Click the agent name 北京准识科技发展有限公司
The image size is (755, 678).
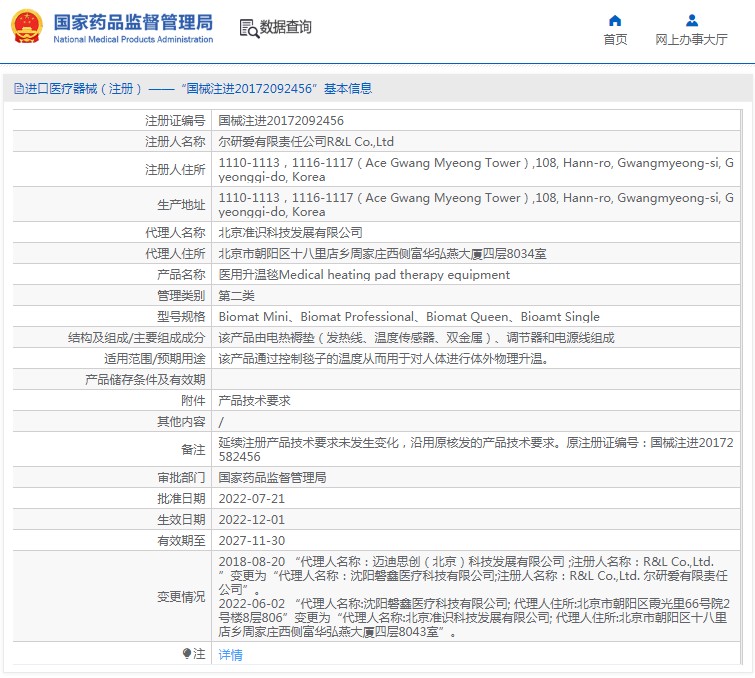pos(283,232)
